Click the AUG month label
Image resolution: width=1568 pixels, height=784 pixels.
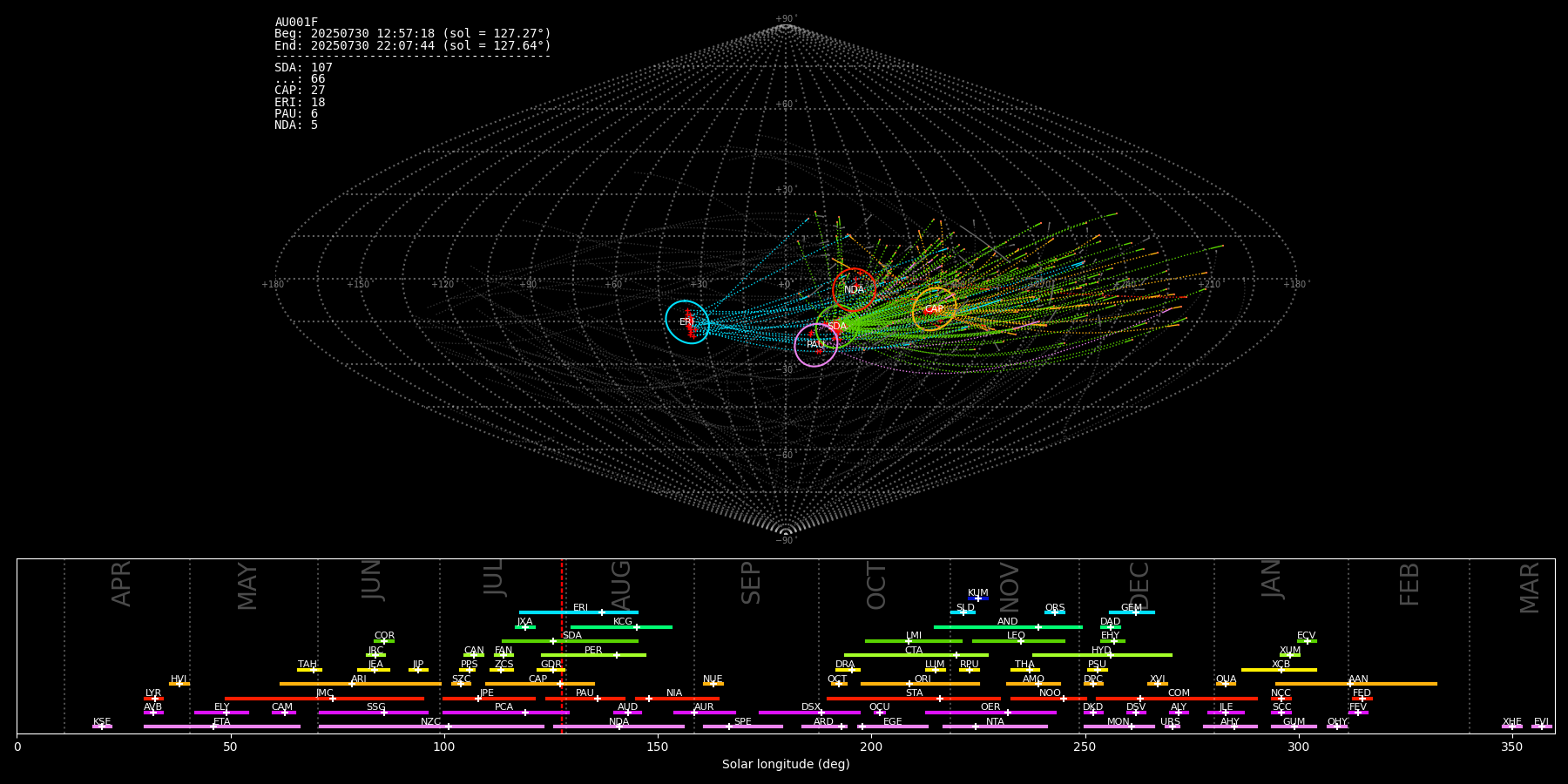pyautogui.click(x=621, y=584)
